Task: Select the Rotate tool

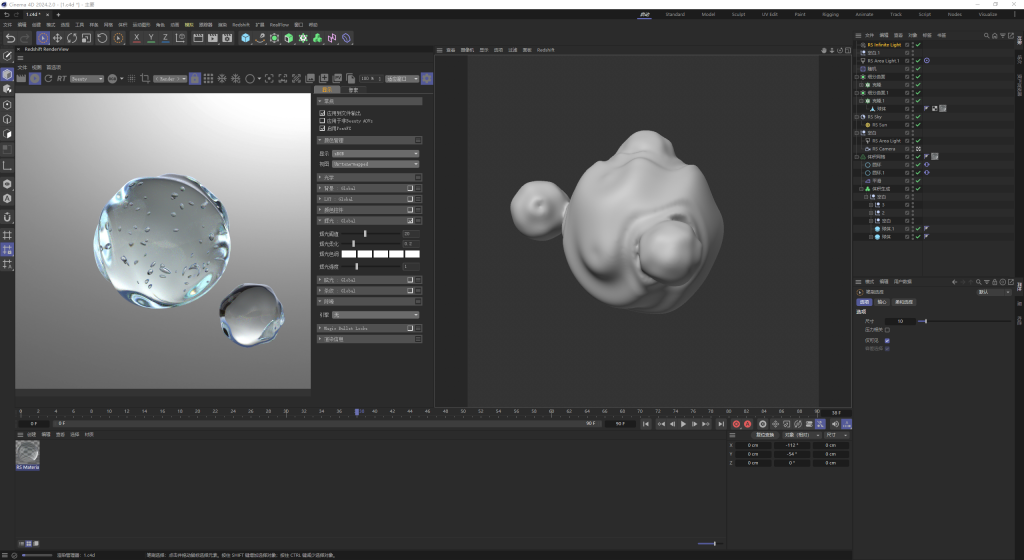Action: 72,39
